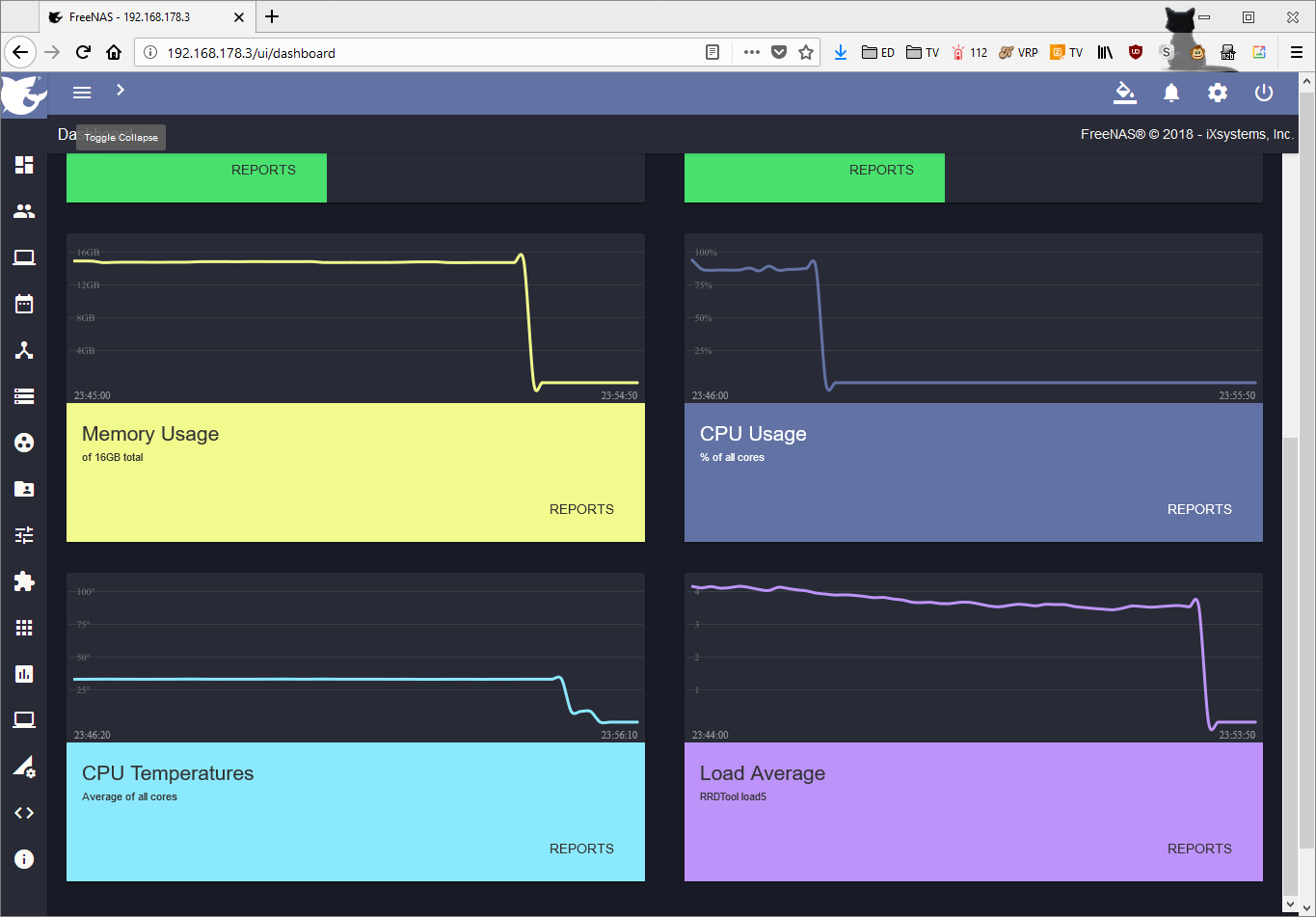Image resolution: width=1316 pixels, height=917 pixels.
Task: Open Plugins via the puzzle-piece icon
Action: tap(24, 581)
